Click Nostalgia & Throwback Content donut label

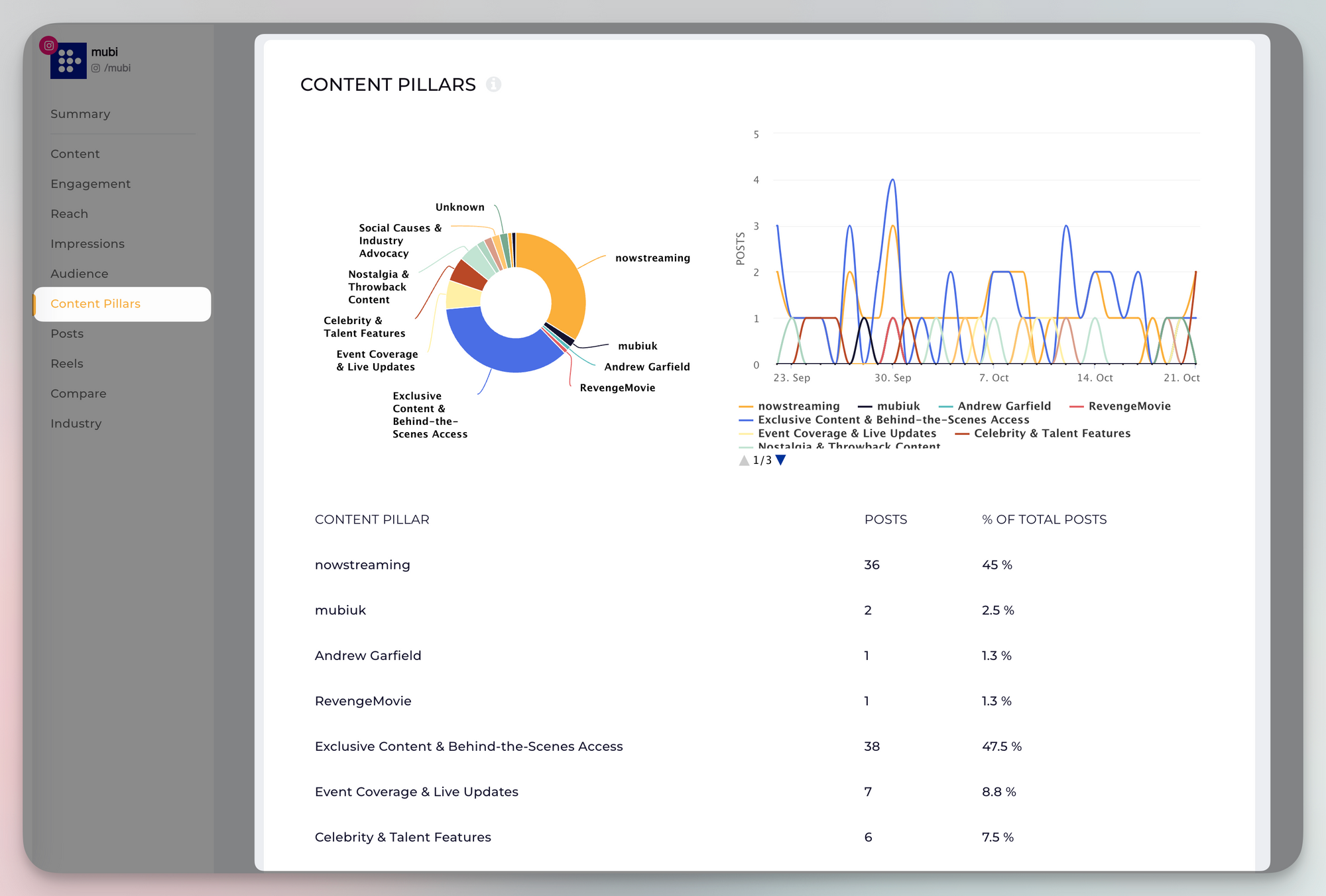379,287
